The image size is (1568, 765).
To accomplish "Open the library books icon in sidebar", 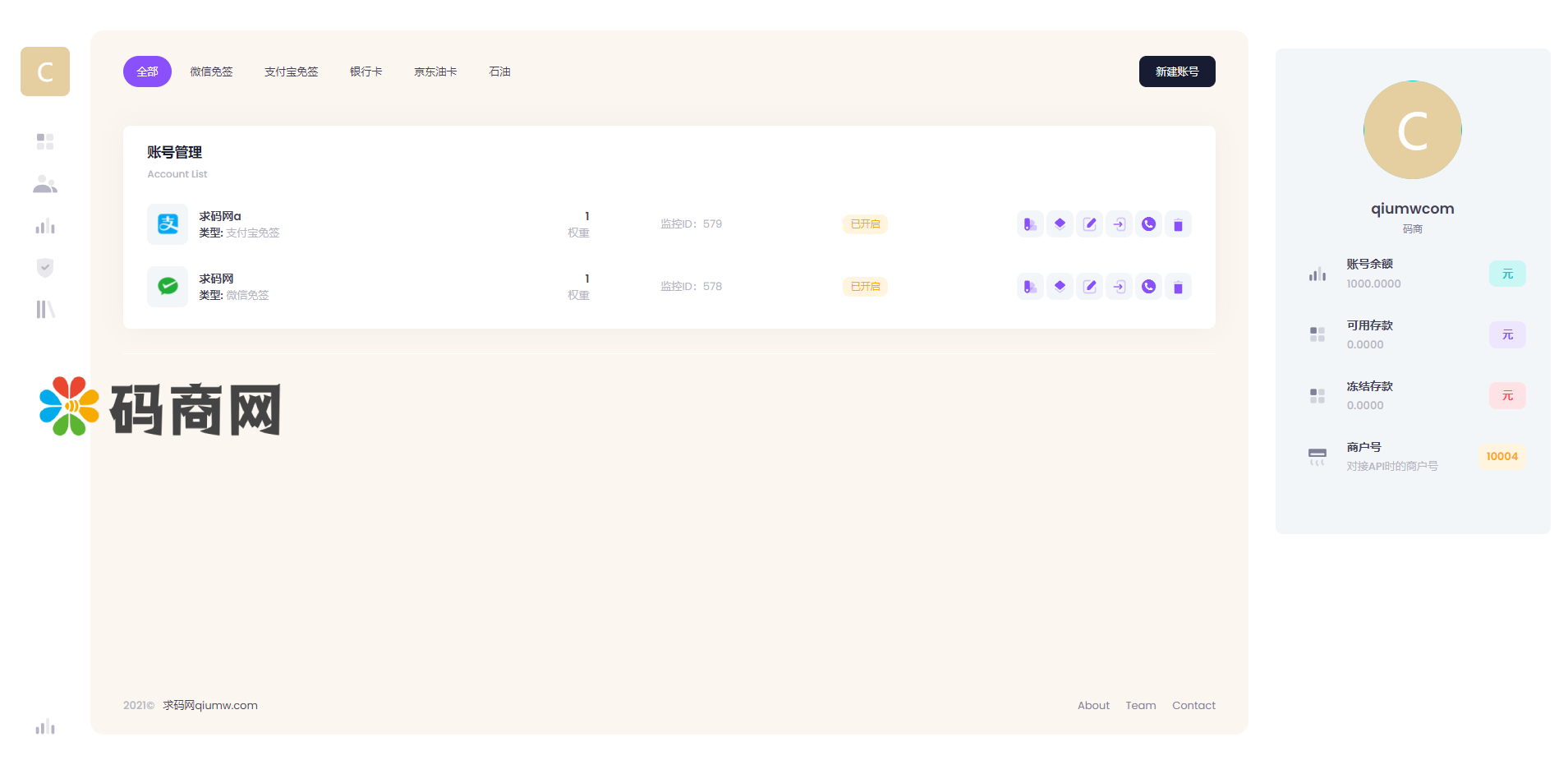I will click(45, 310).
